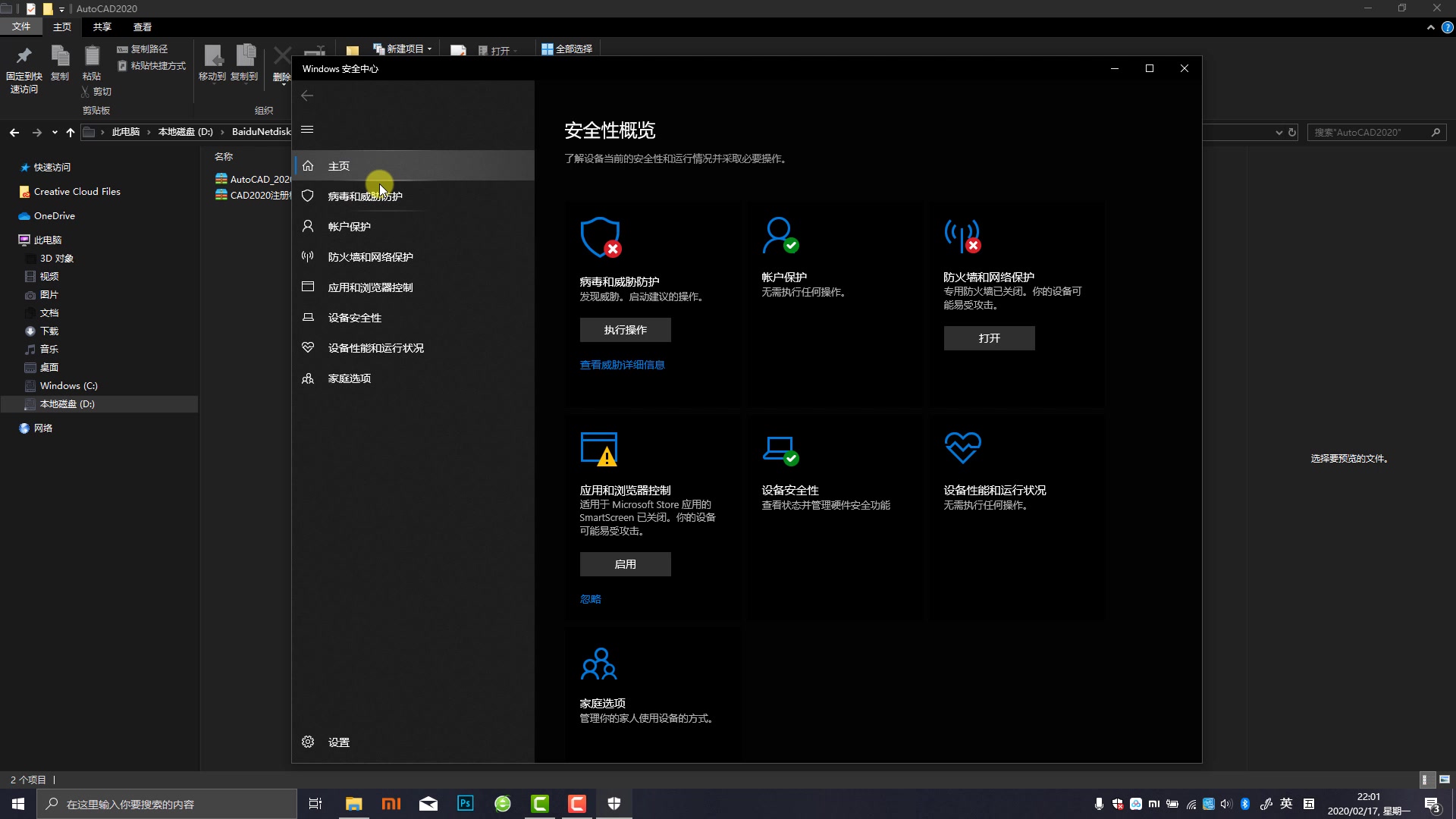Click the 打开 firewall button
This screenshot has height=819, width=1456.
coord(989,338)
